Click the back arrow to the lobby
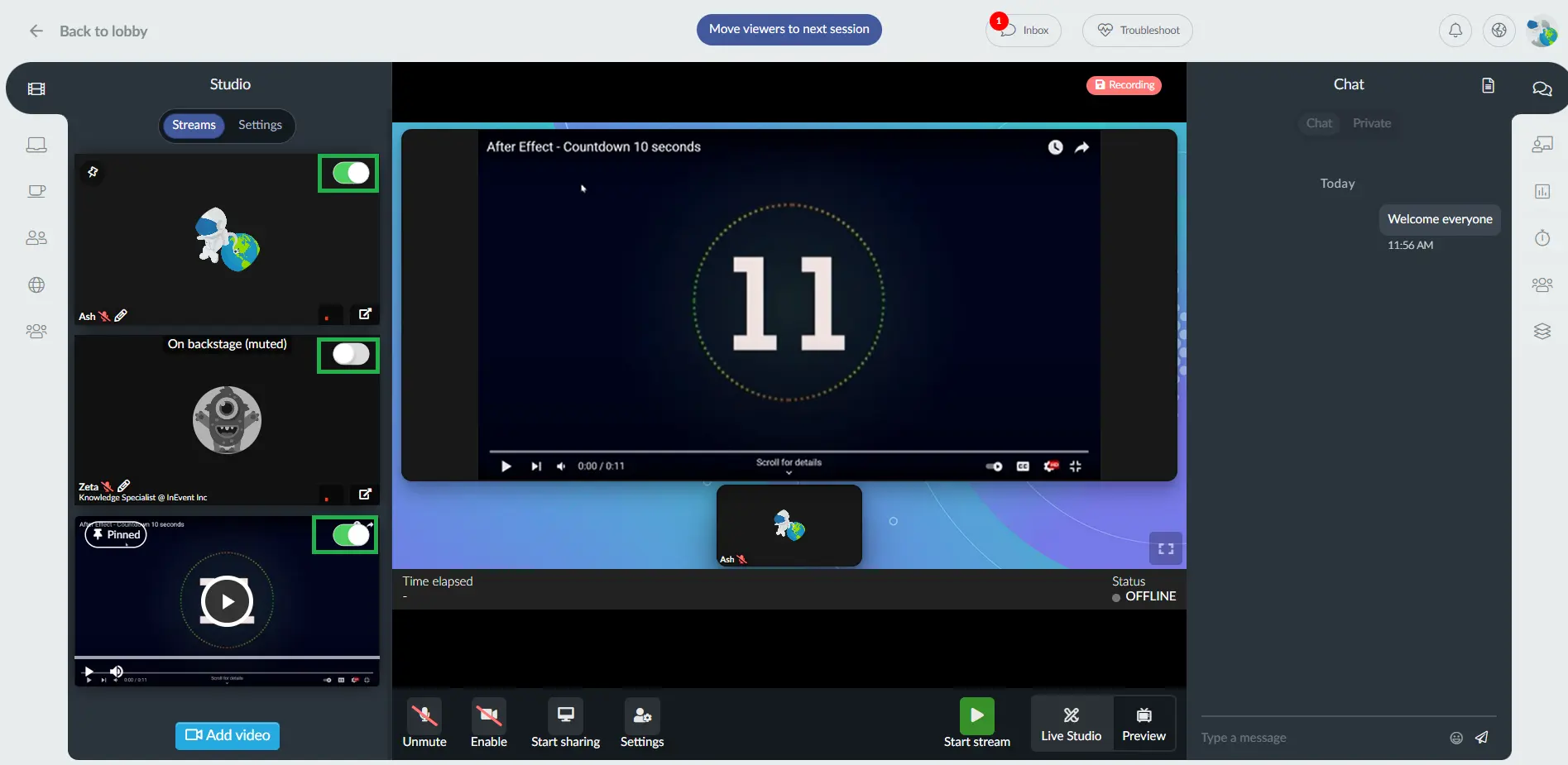Image resolution: width=1568 pixels, height=765 pixels. (x=36, y=31)
